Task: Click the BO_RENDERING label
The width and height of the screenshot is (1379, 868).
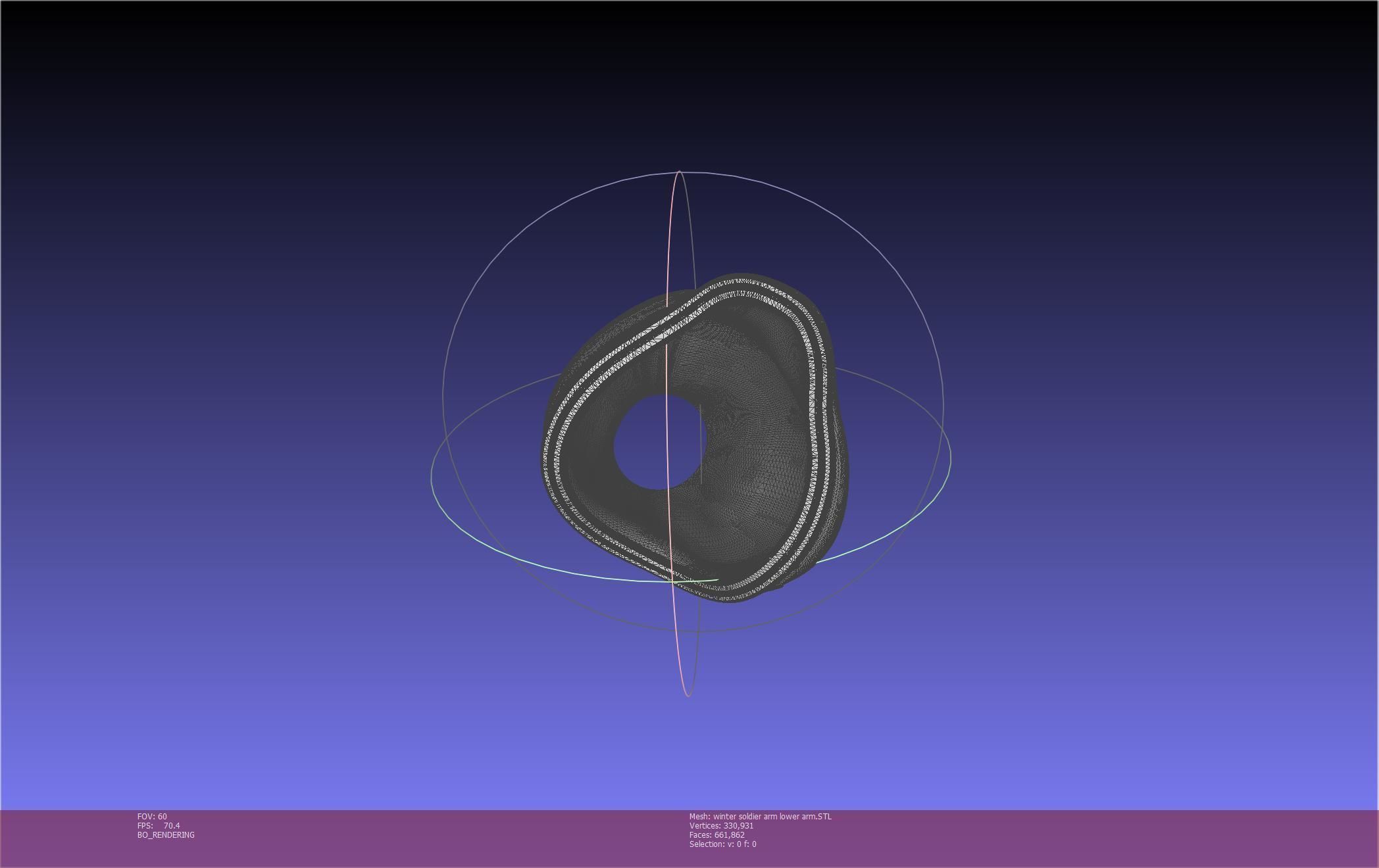Action: click(x=166, y=835)
